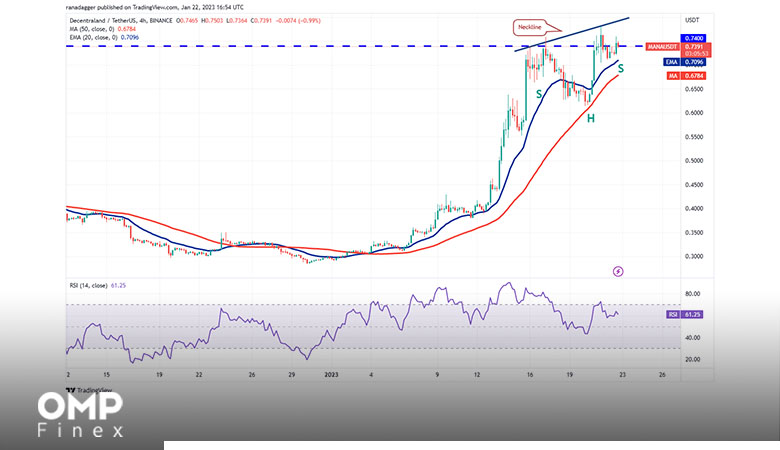Click date 22 on the time axis
Viewport: 780px width, 450px height.
(x=199, y=375)
